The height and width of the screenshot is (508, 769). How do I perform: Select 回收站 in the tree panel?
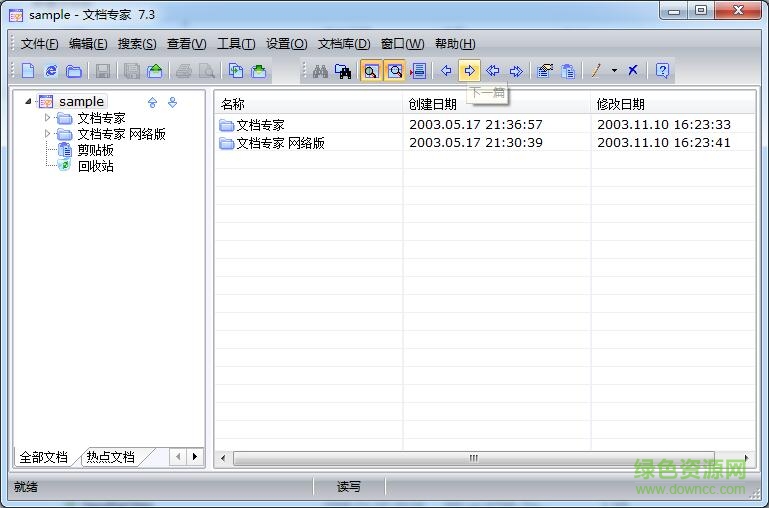[95, 166]
